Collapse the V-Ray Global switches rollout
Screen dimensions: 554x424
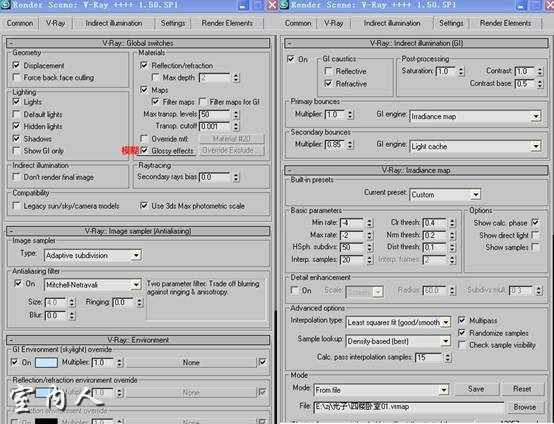(x=138, y=43)
